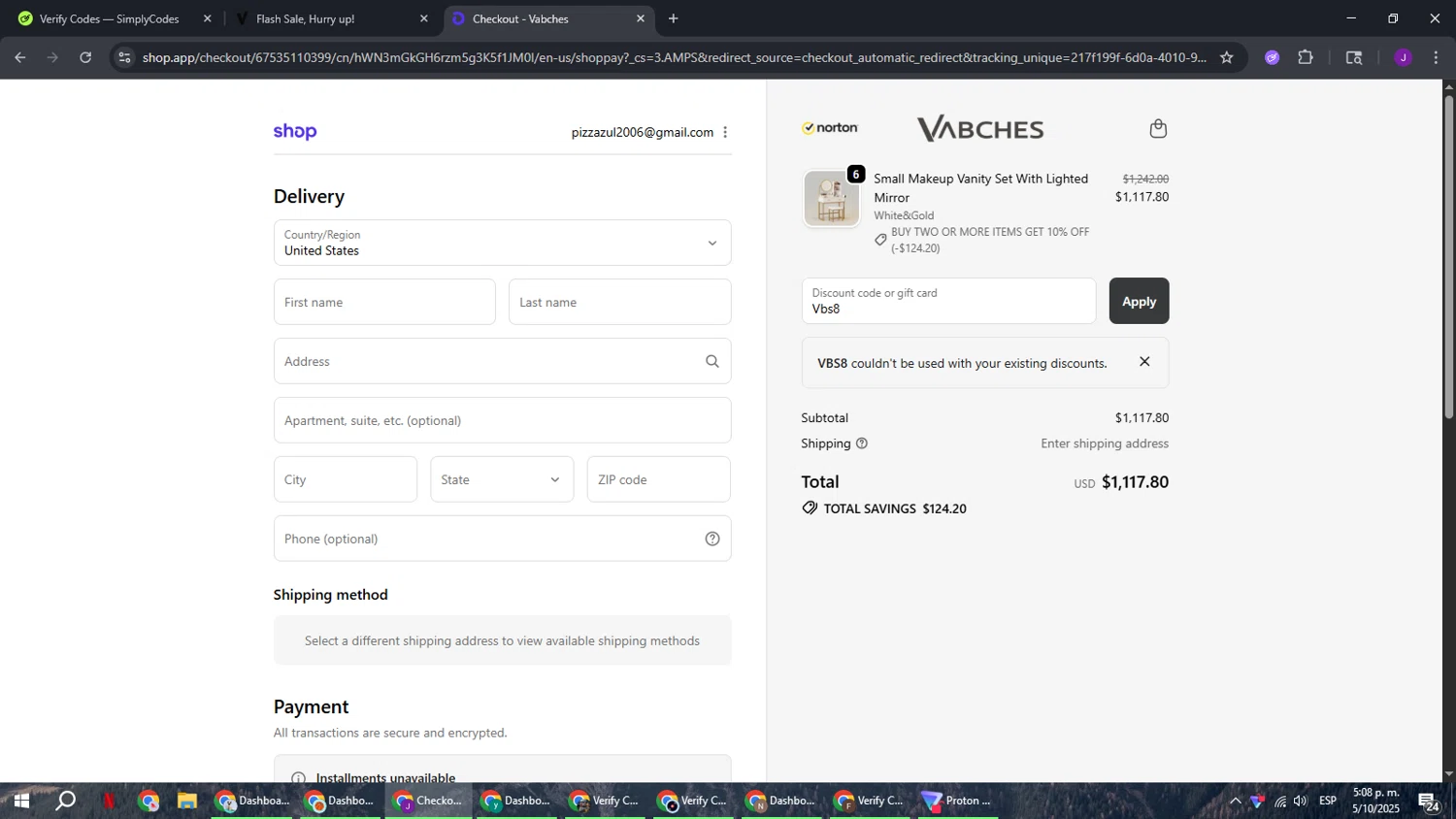Click the page vertical scrollbar

(x=1448, y=257)
